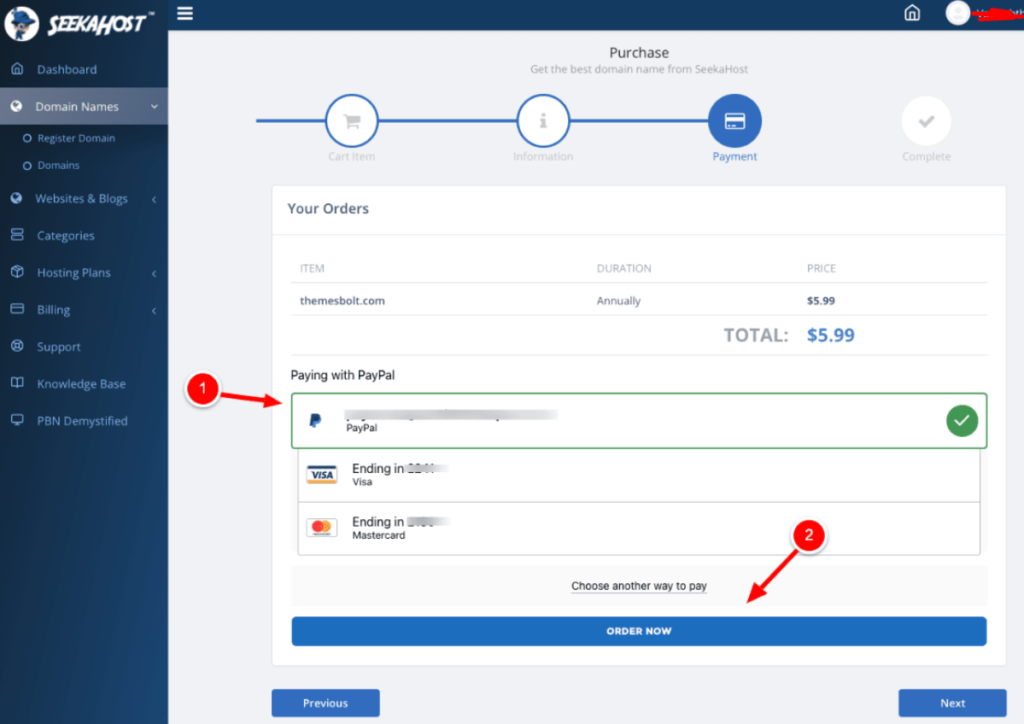Click the DURATION column header
This screenshot has height=724, width=1024.
click(624, 268)
